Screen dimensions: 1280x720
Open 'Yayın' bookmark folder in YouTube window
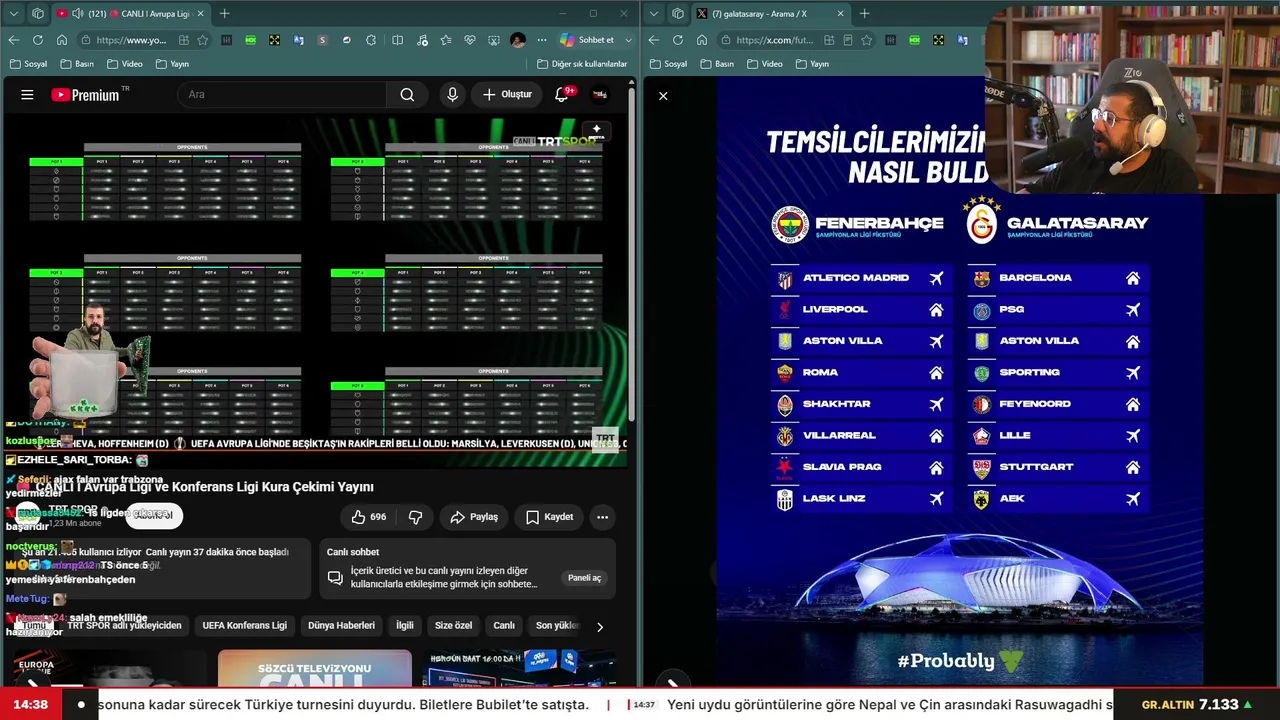[x=171, y=64]
